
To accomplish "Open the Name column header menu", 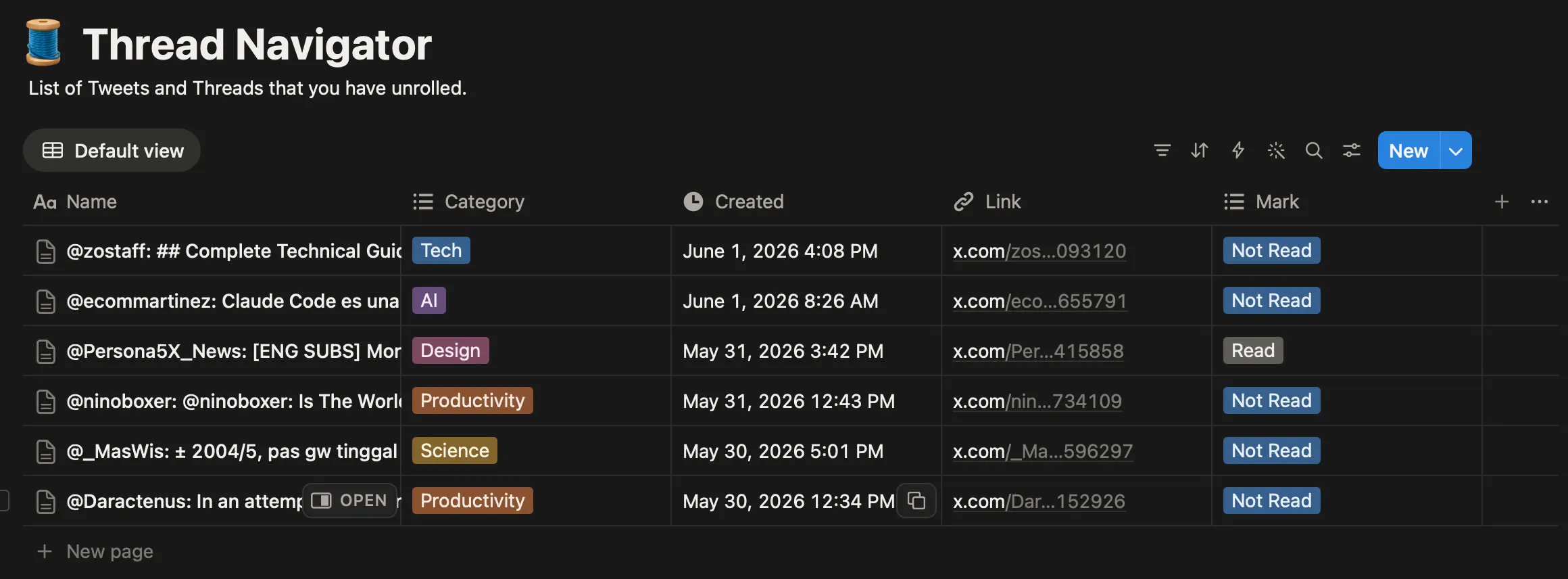I will (x=212, y=202).
